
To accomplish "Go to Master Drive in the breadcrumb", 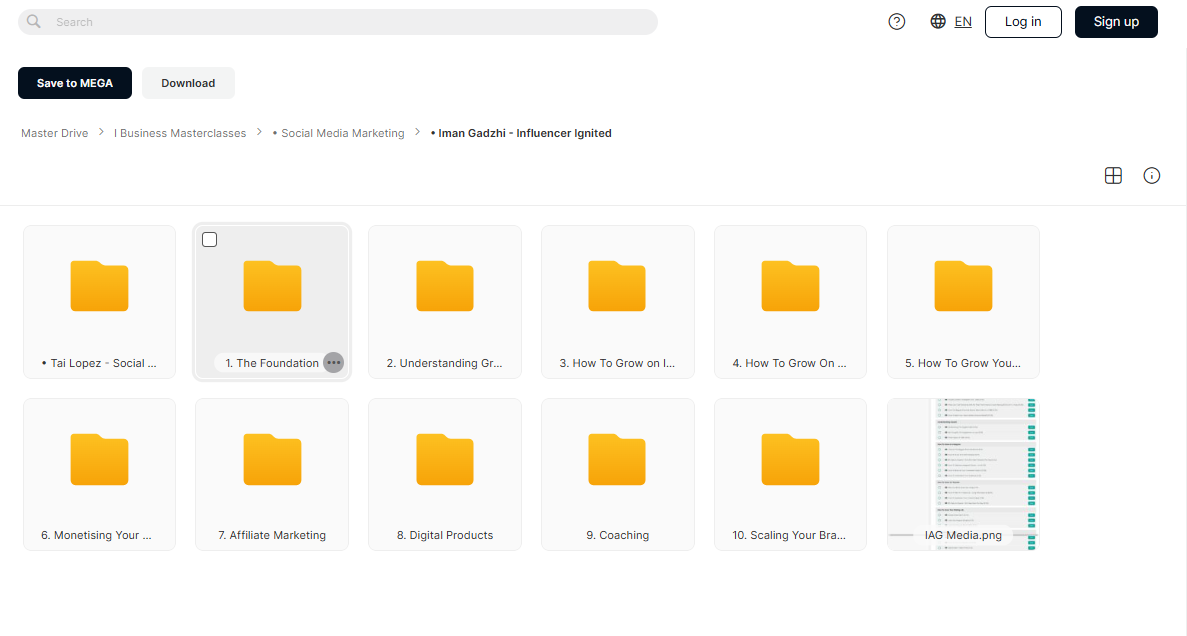I will (x=55, y=133).
